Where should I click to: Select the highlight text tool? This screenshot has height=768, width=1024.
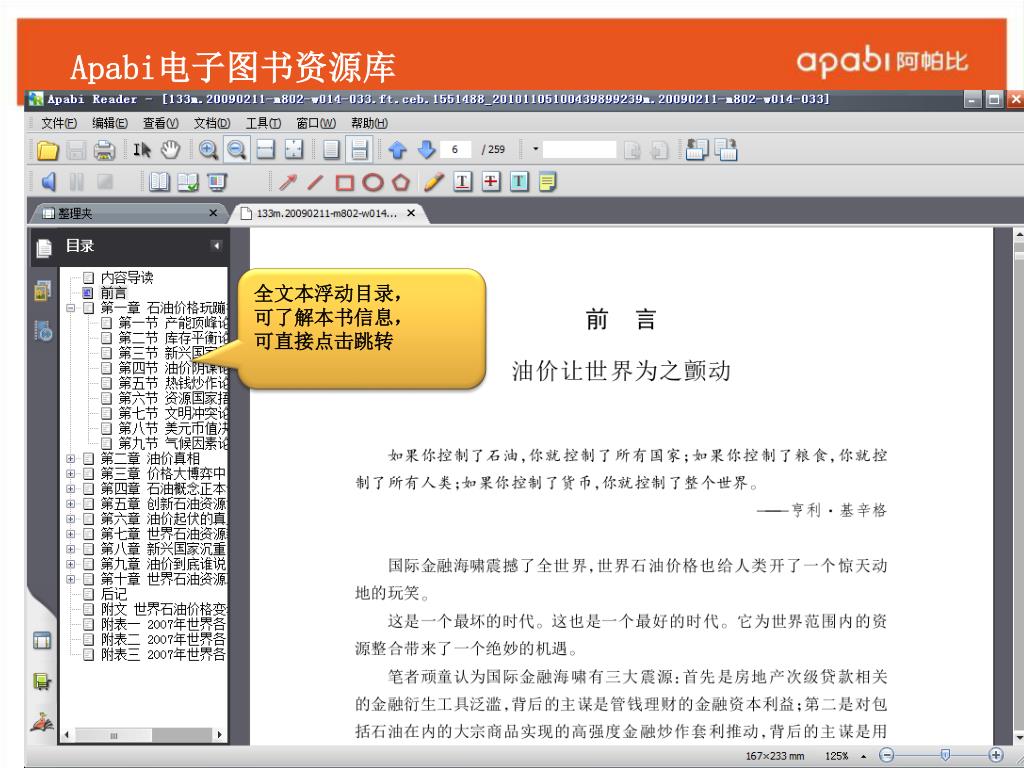(x=519, y=182)
